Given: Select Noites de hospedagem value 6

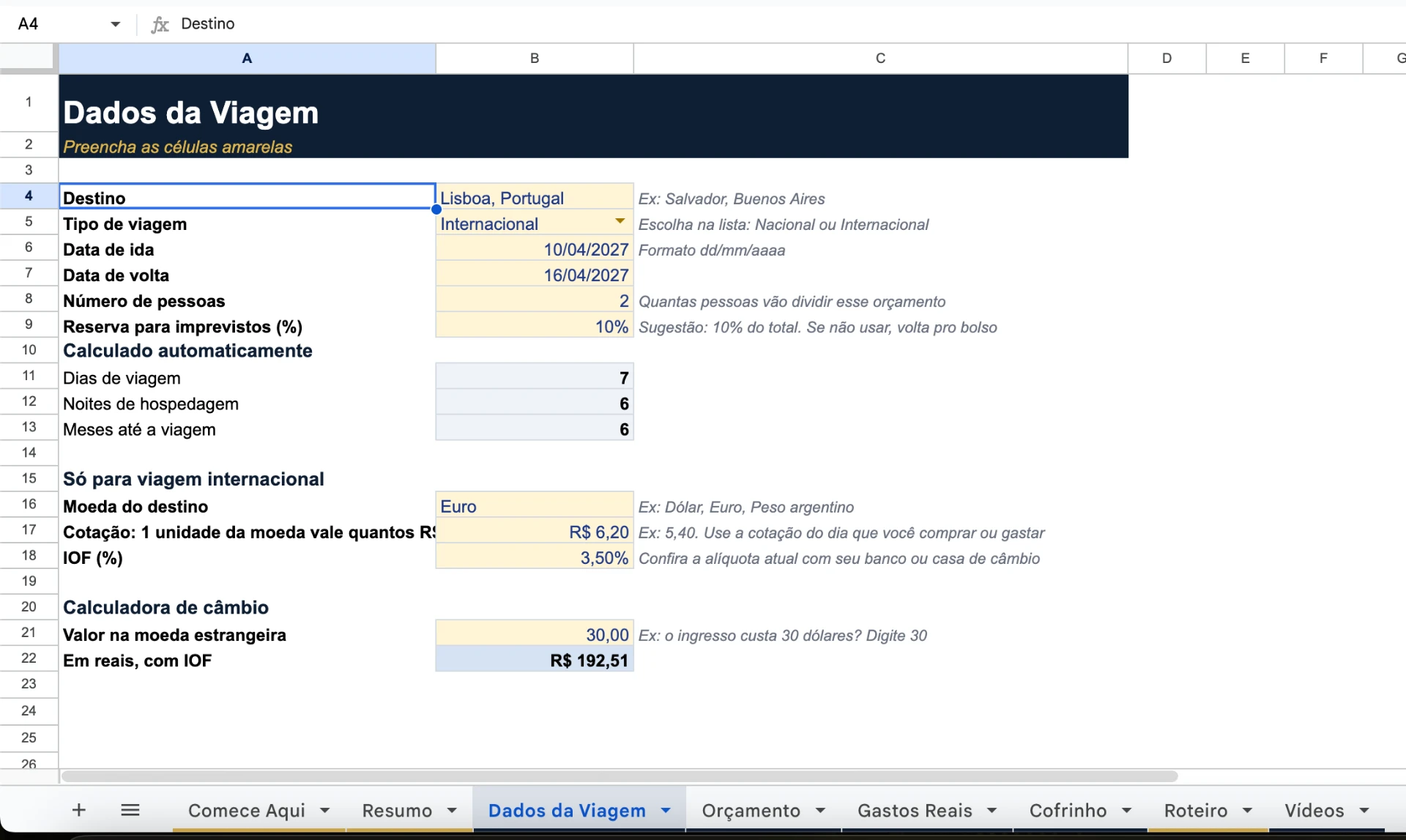Looking at the screenshot, I should click(x=535, y=401).
